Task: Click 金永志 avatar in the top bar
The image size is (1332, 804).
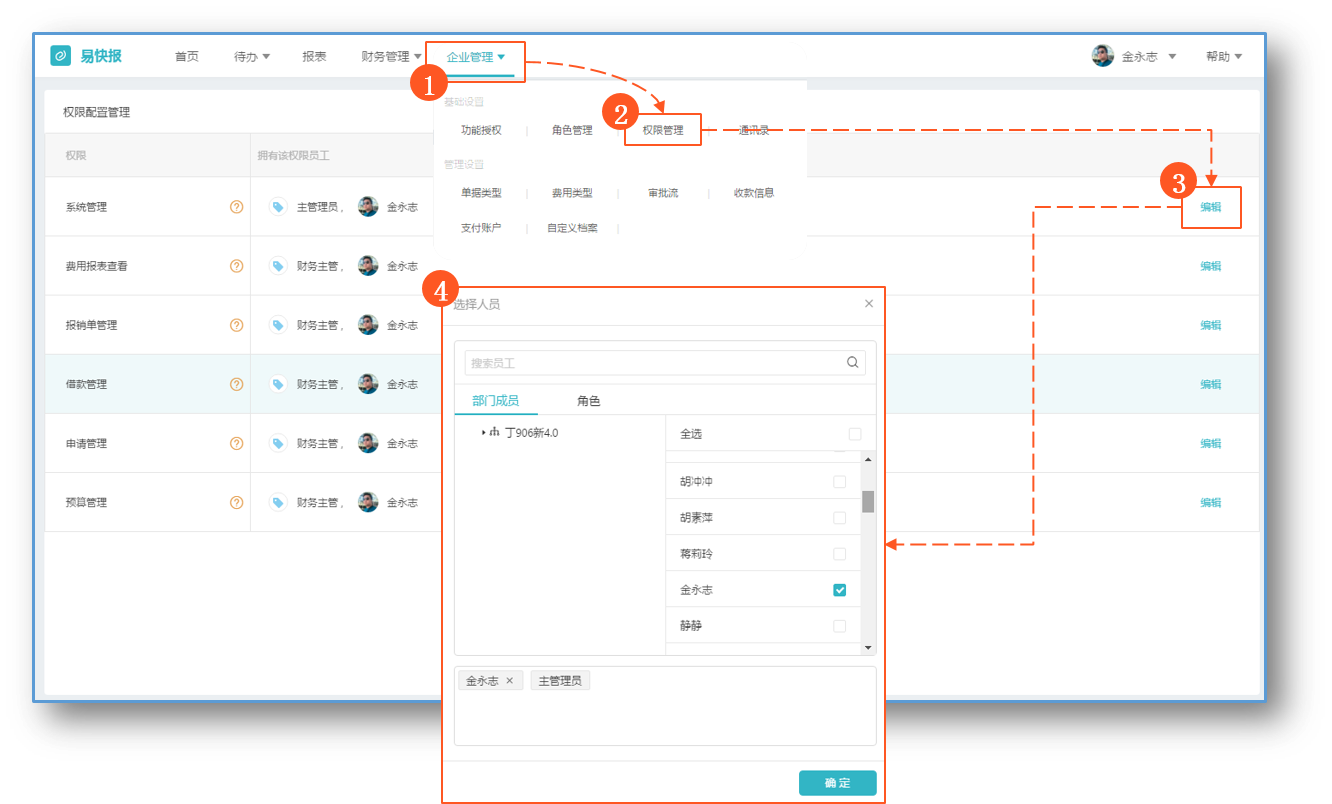Action: (1103, 56)
